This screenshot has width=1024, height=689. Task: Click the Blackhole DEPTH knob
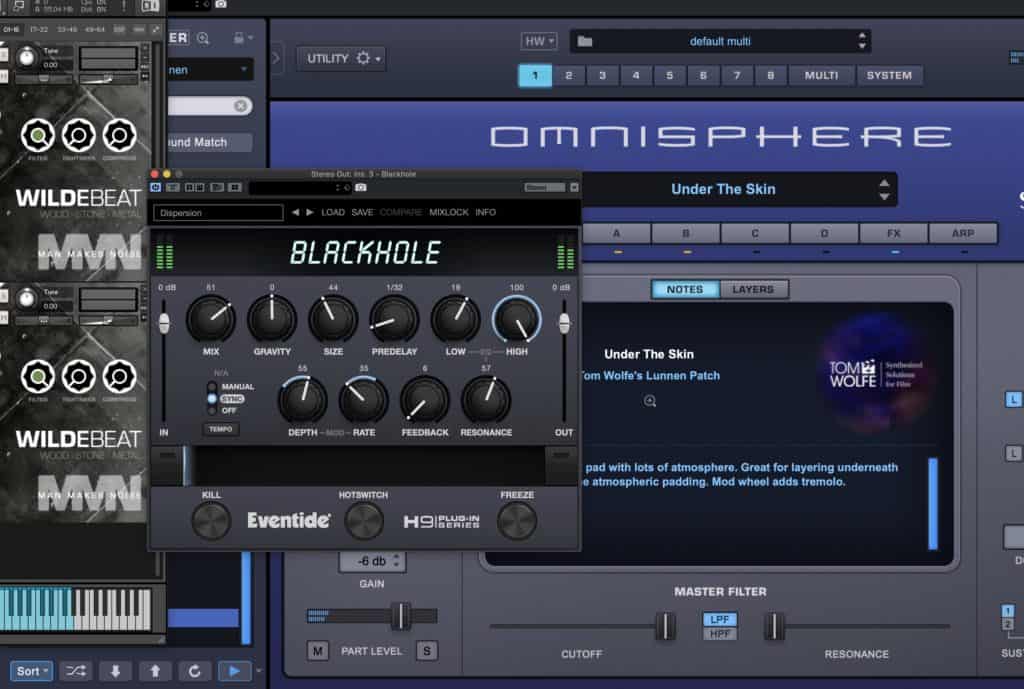point(302,400)
